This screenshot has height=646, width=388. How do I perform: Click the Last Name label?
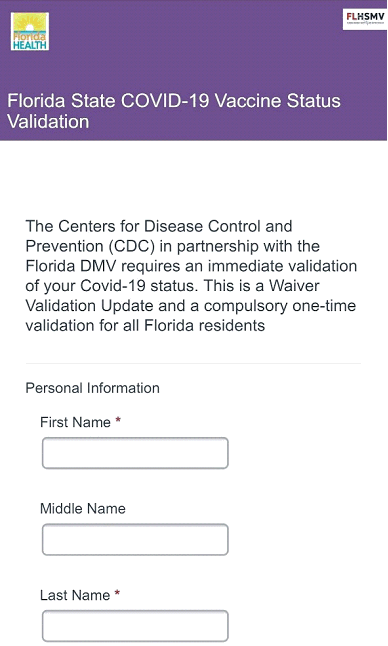click(x=75, y=595)
